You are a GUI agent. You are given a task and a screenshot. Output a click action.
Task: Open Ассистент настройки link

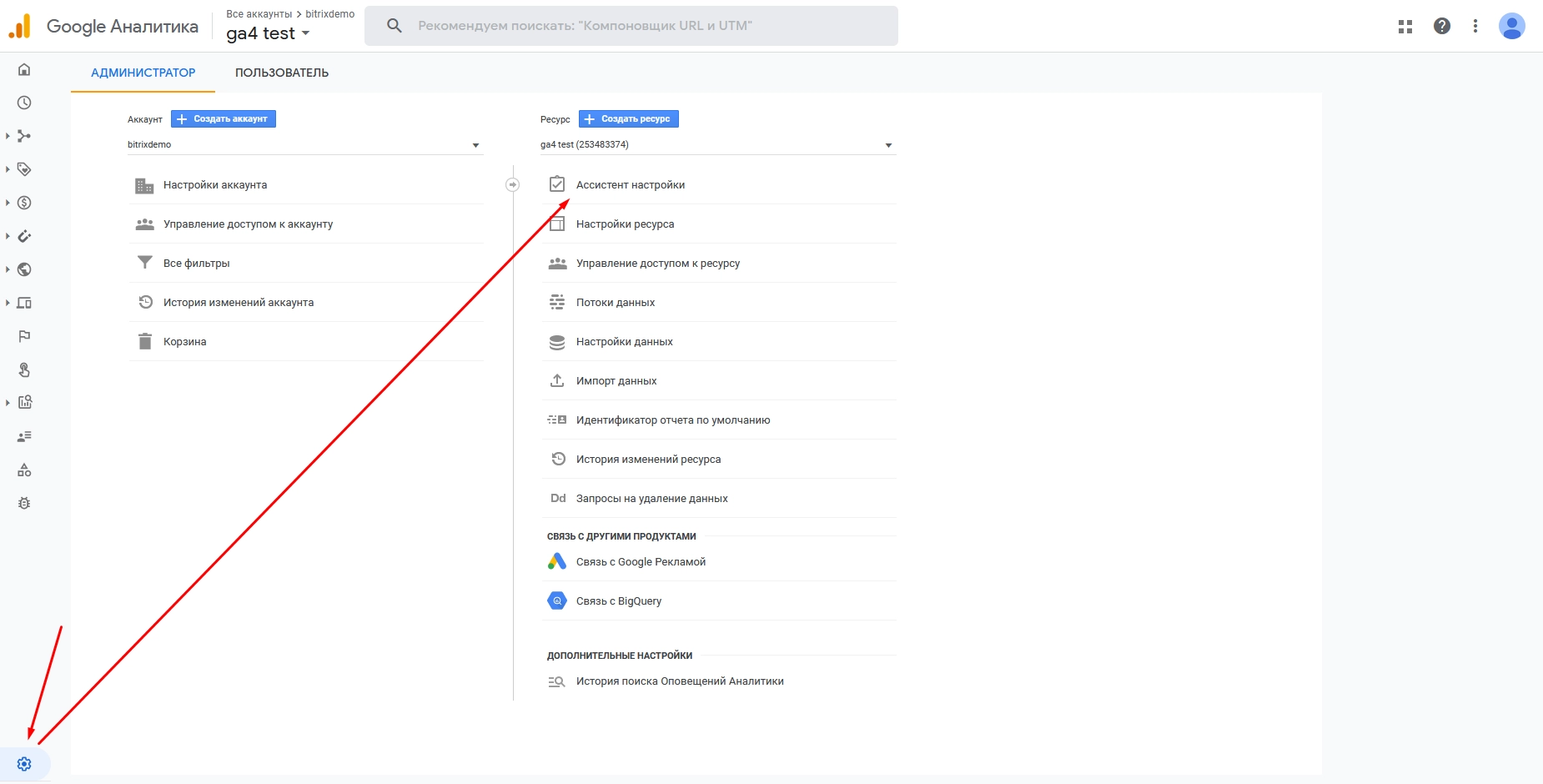(x=631, y=184)
